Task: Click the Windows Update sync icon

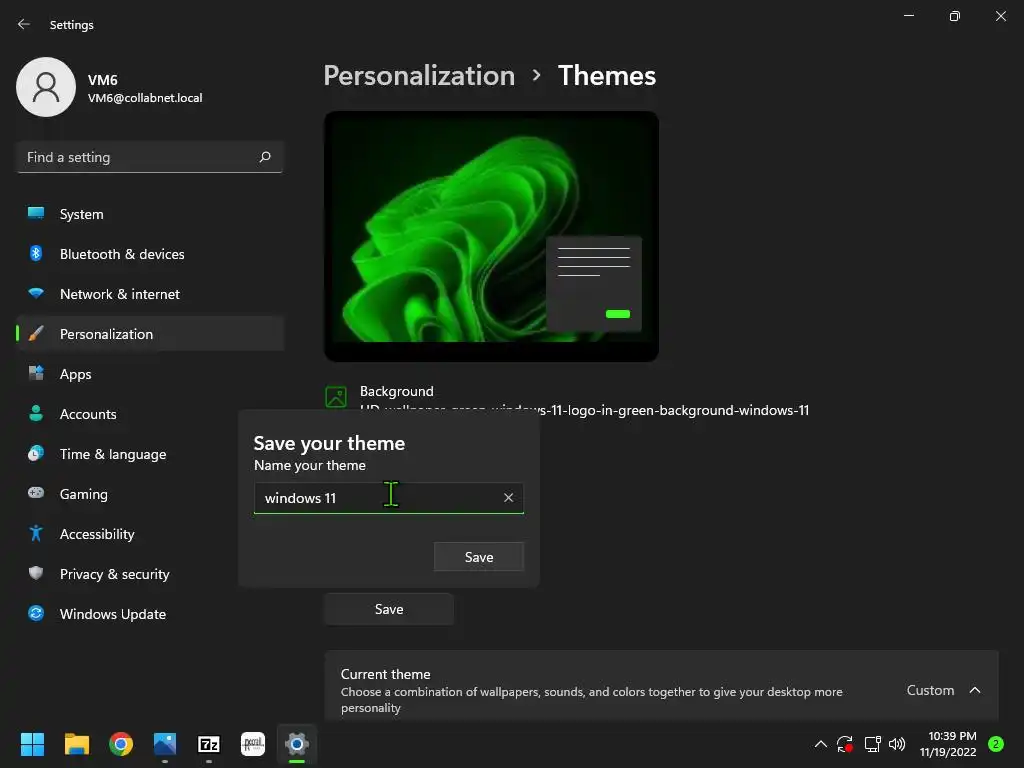Action: (x=36, y=613)
